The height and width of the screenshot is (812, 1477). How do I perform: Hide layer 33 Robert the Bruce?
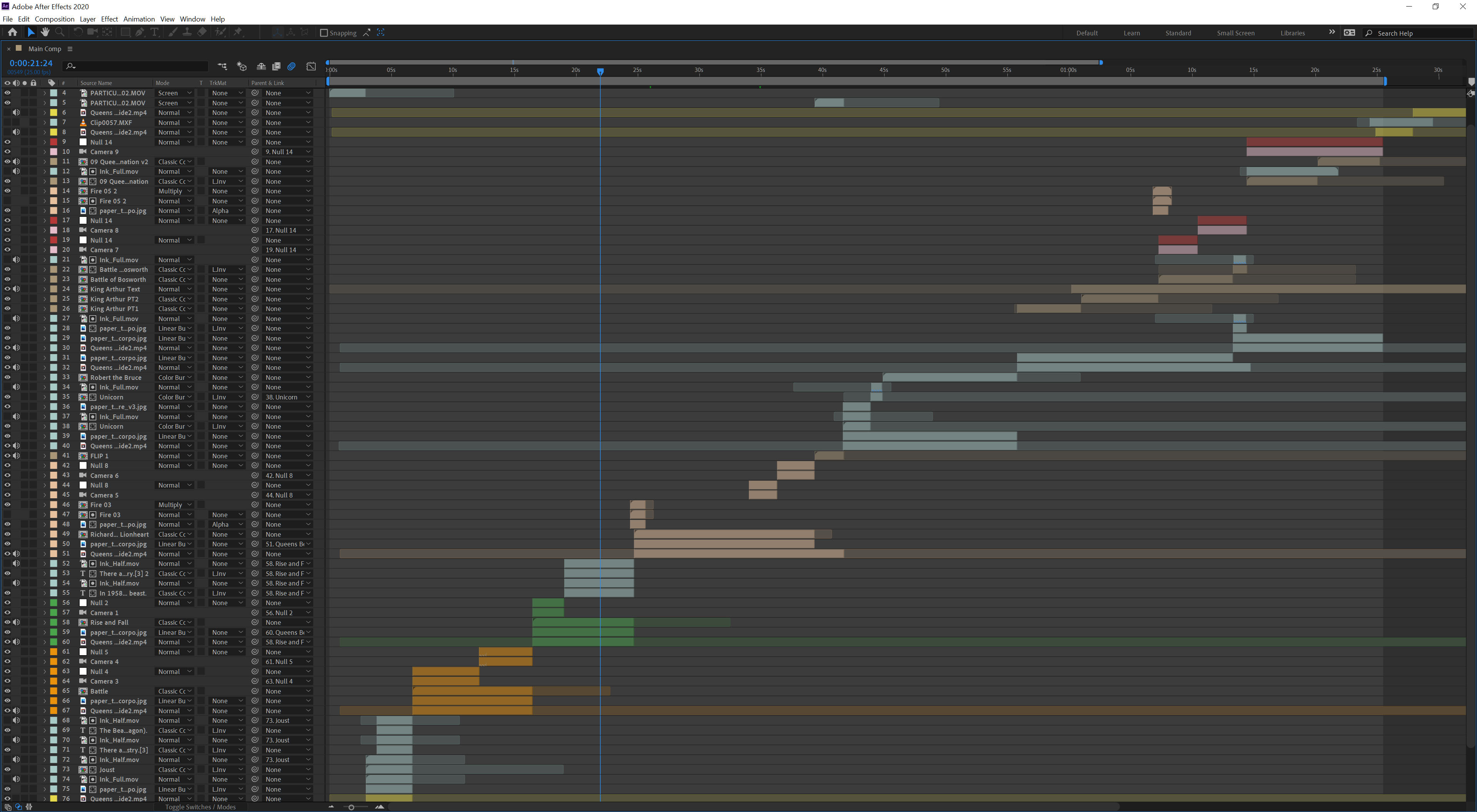point(7,377)
